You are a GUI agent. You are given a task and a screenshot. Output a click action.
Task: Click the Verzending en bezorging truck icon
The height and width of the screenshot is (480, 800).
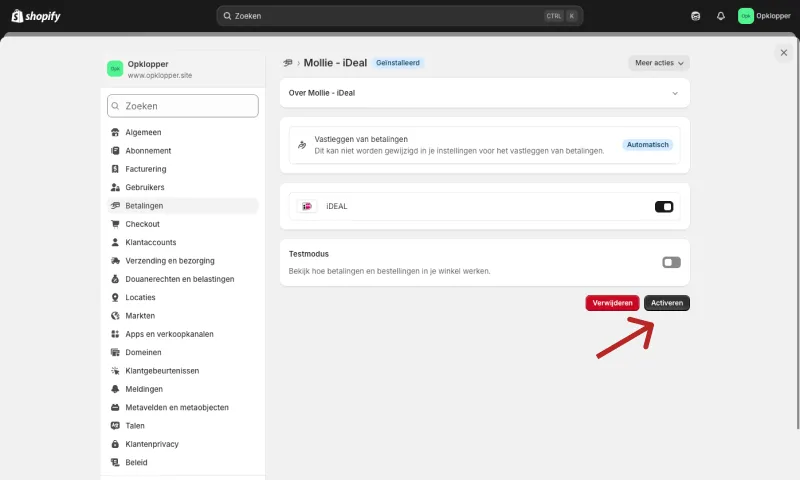point(115,261)
